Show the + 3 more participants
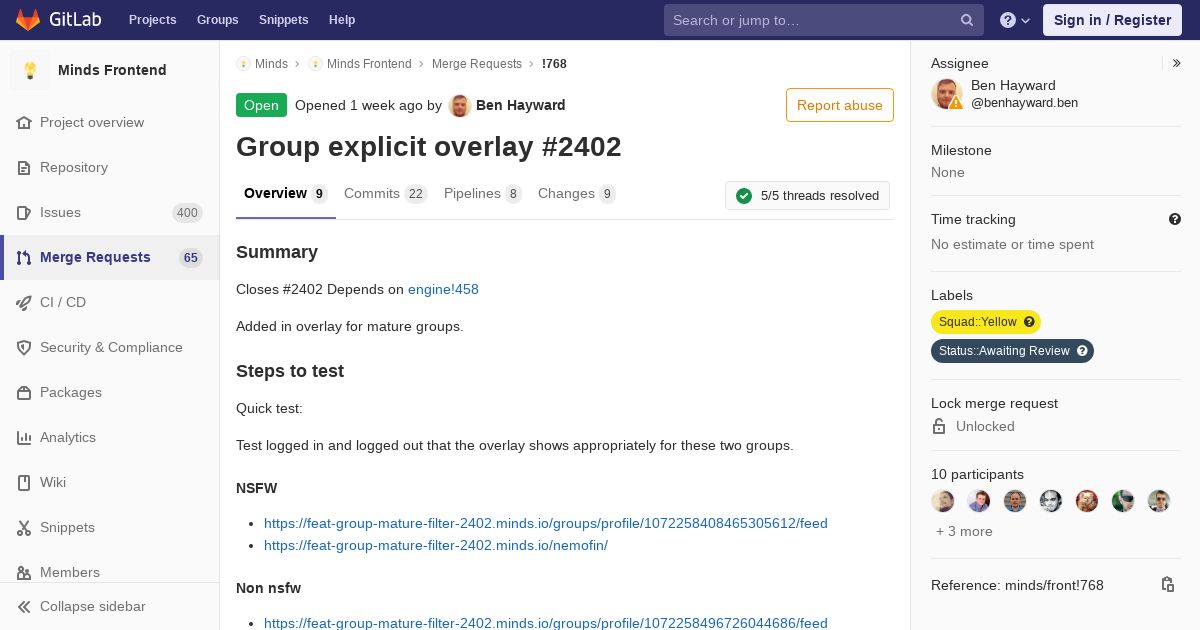The height and width of the screenshot is (630, 1200). [964, 531]
